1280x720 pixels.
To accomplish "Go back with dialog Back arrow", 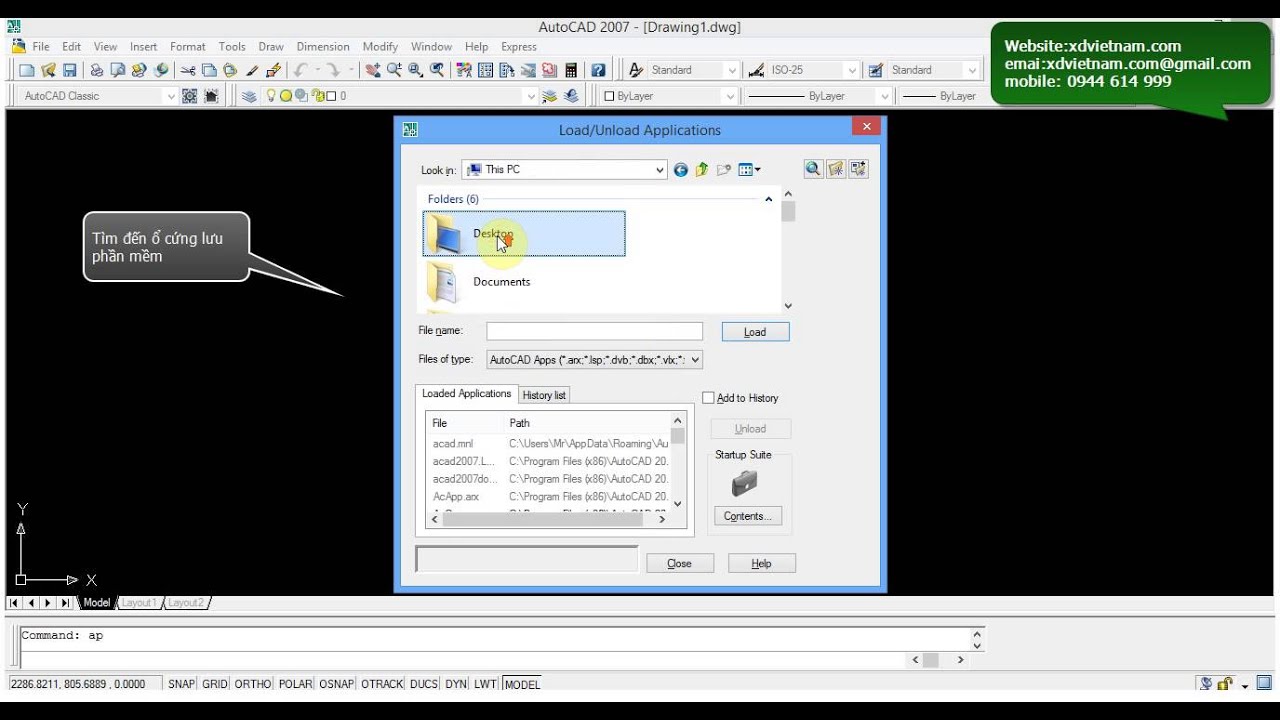I will 681,170.
